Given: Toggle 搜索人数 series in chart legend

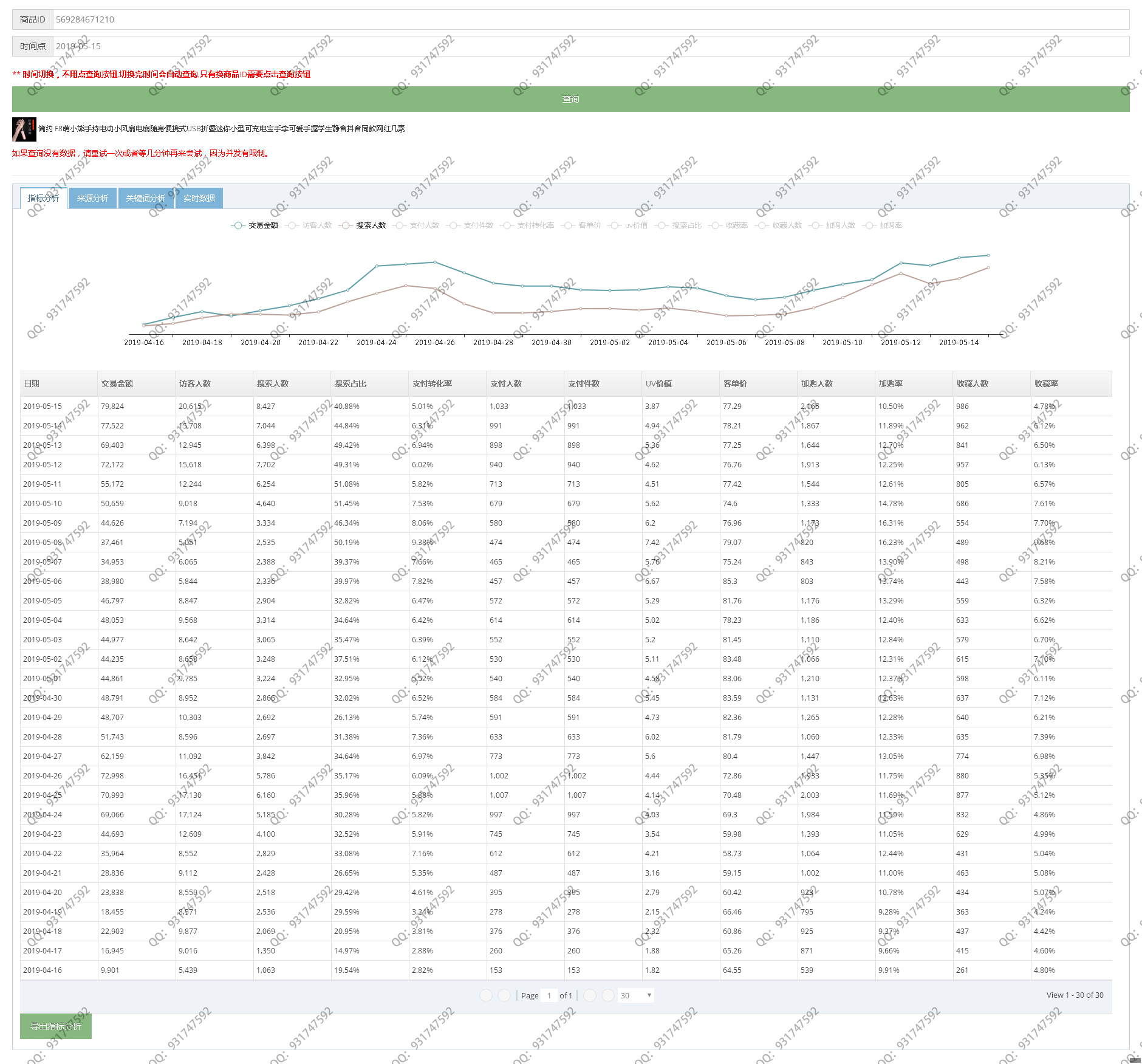Looking at the screenshot, I should click(x=363, y=225).
